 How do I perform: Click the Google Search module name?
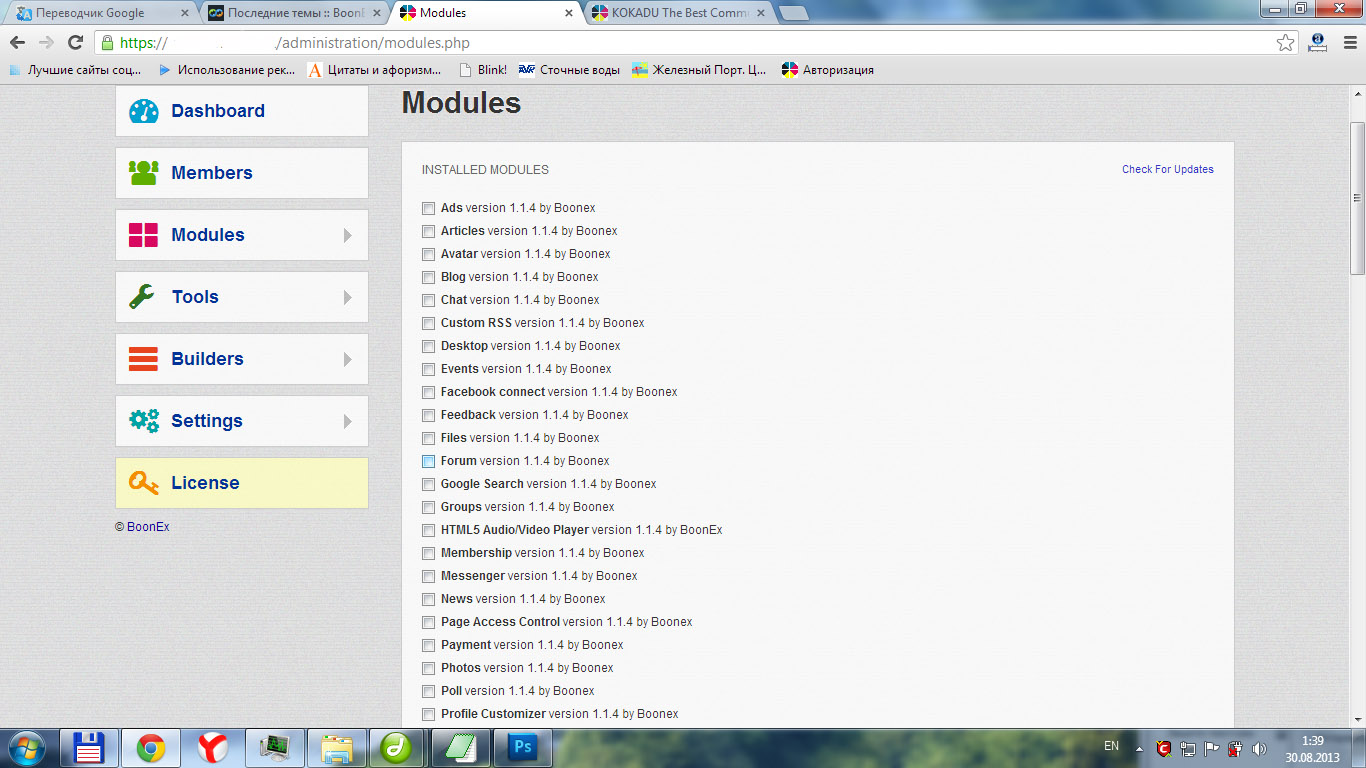coord(482,484)
